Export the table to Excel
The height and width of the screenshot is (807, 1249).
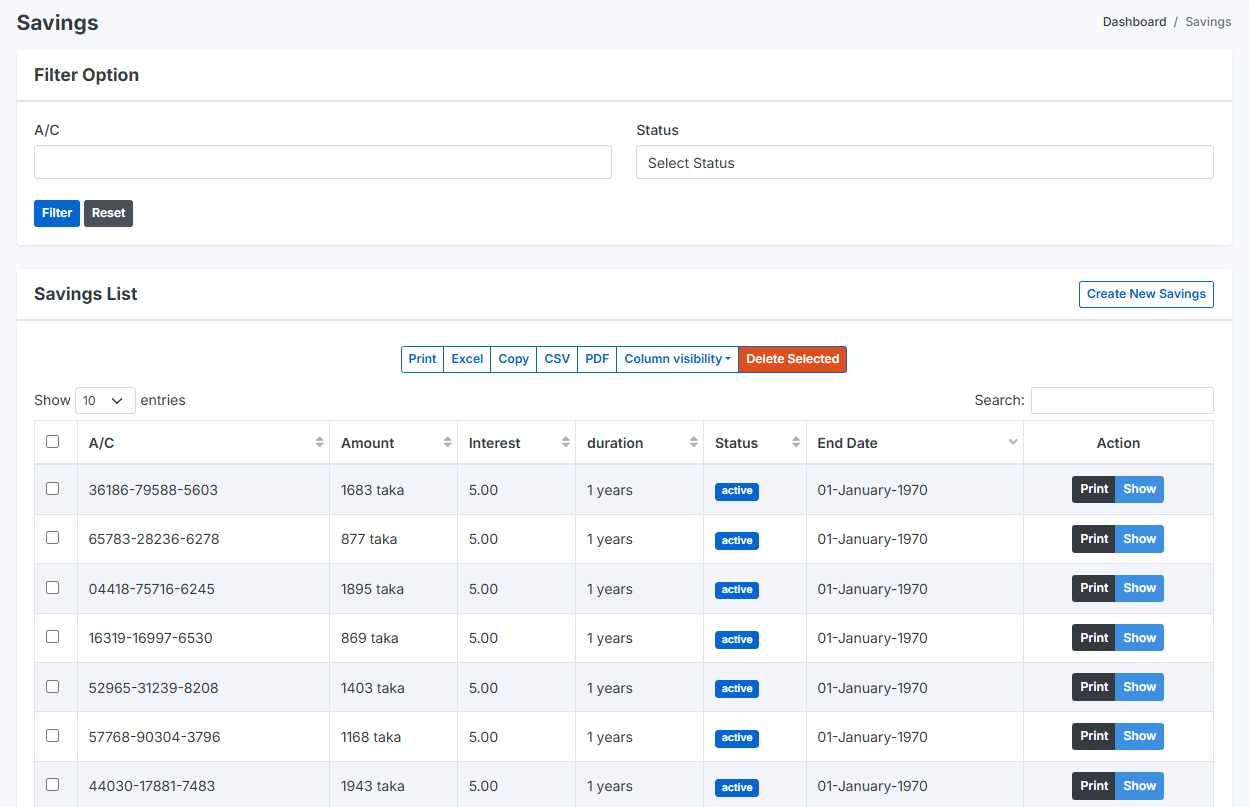click(467, 359)
